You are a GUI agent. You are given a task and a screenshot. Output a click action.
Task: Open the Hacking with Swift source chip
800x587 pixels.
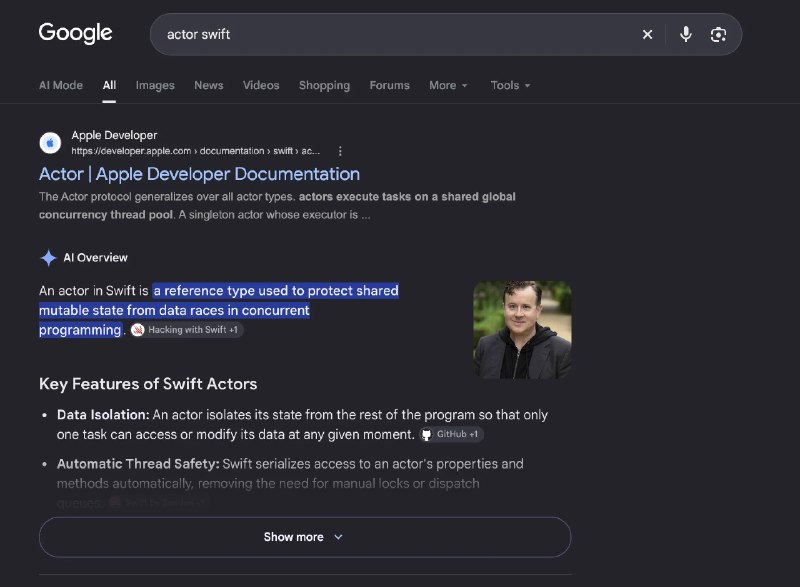pos(187,330)
